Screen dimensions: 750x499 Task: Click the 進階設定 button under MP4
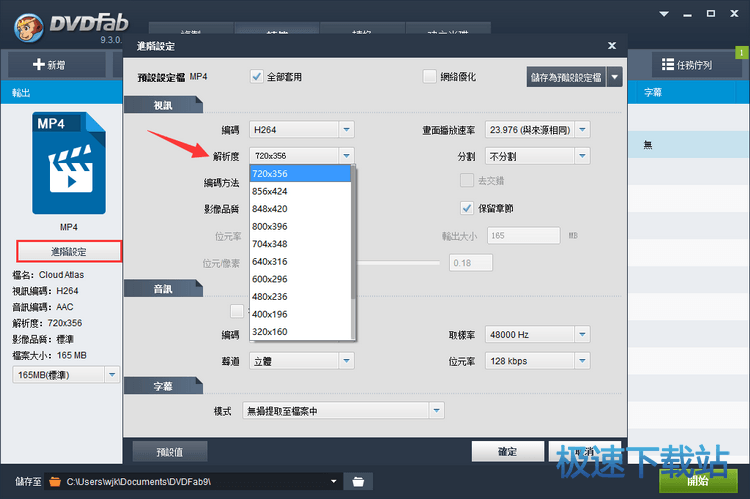click(x=69, y=252)
